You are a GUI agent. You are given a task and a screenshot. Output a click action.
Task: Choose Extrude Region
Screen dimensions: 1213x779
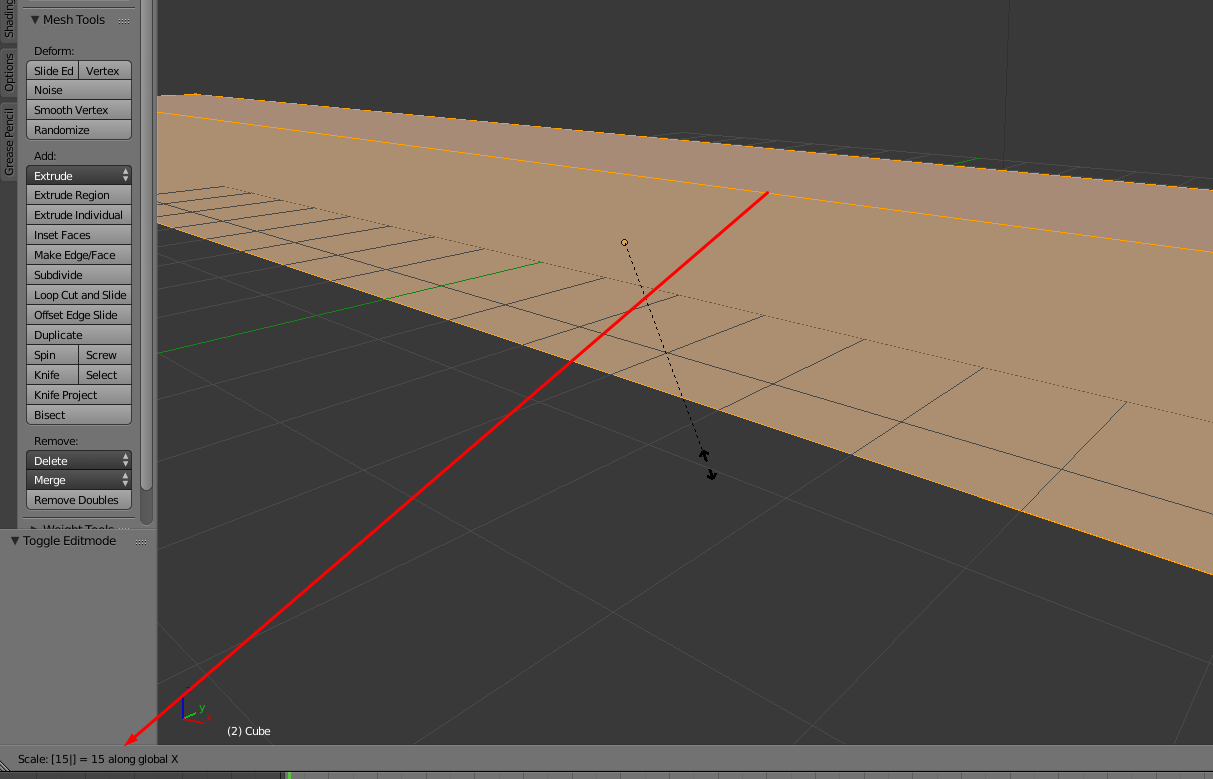coord(79,195)
